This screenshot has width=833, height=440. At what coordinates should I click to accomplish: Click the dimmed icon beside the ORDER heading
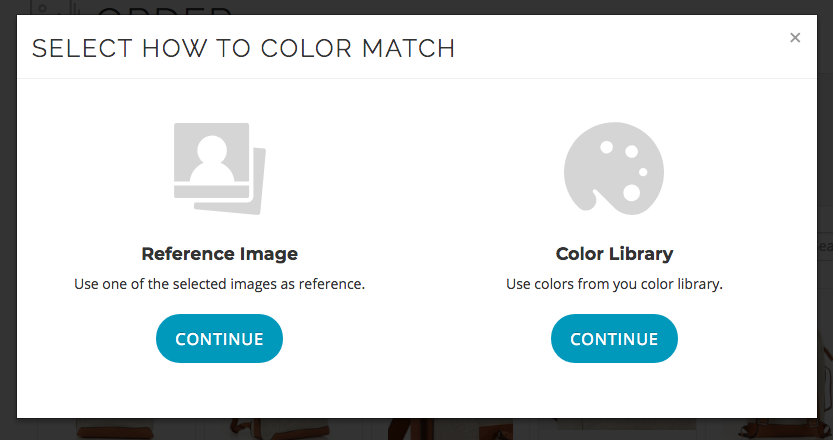tap(58, 8)
